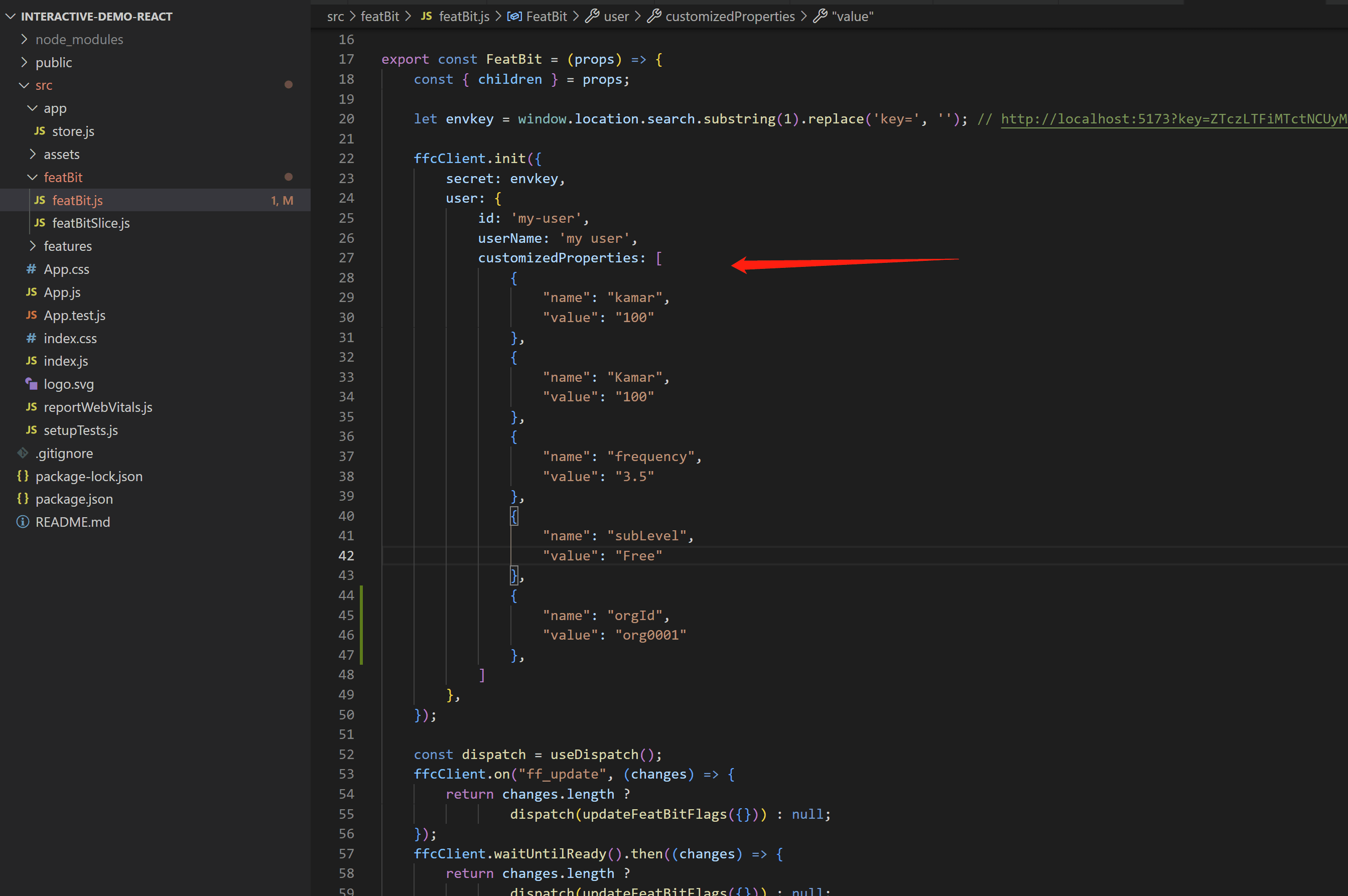Click the logo.svg file icon
Image resolution: width=1348 pixels, height=896 pixels.
click(32, 384)
